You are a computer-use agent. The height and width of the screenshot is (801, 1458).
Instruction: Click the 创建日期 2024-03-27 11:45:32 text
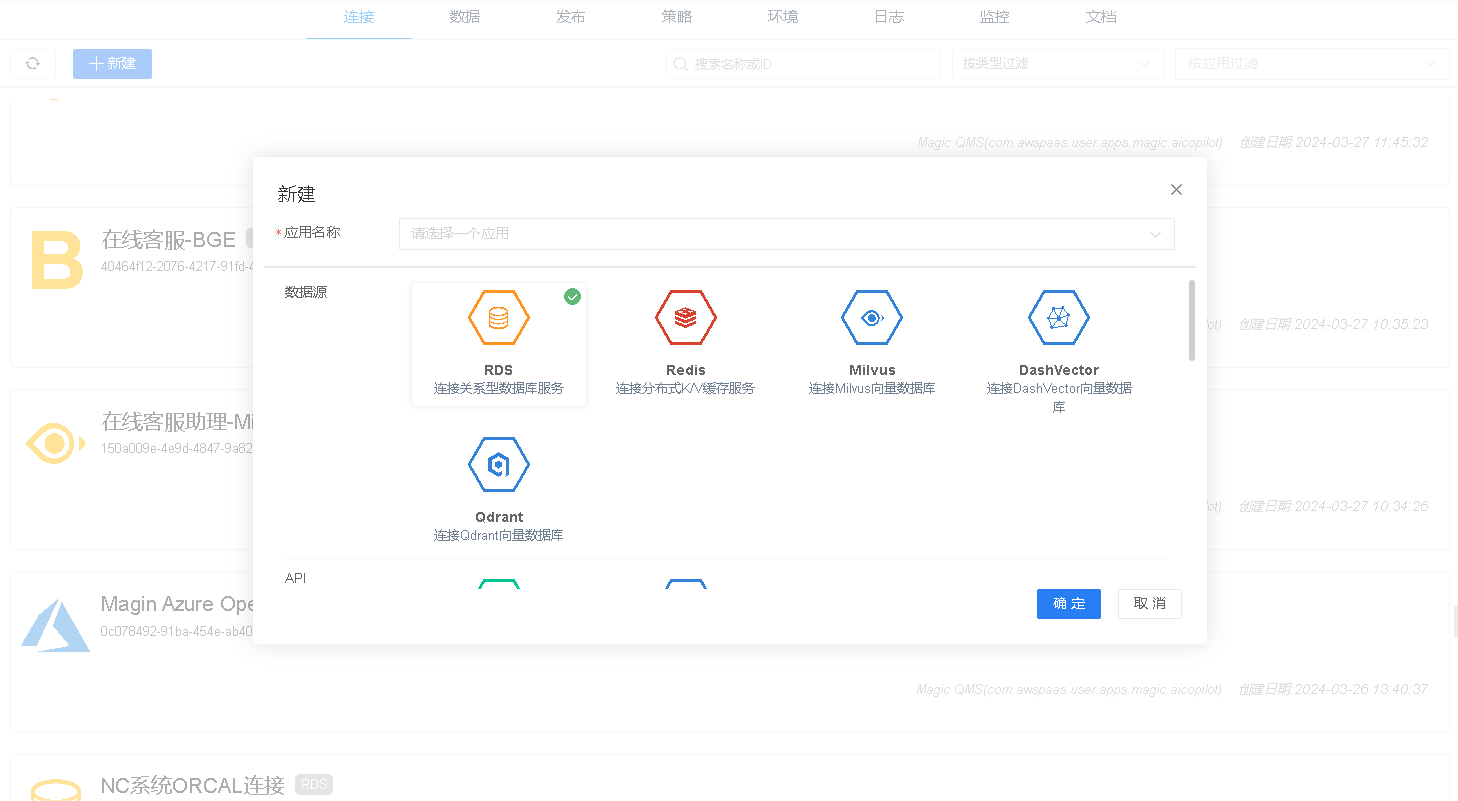click(1333, 142)
